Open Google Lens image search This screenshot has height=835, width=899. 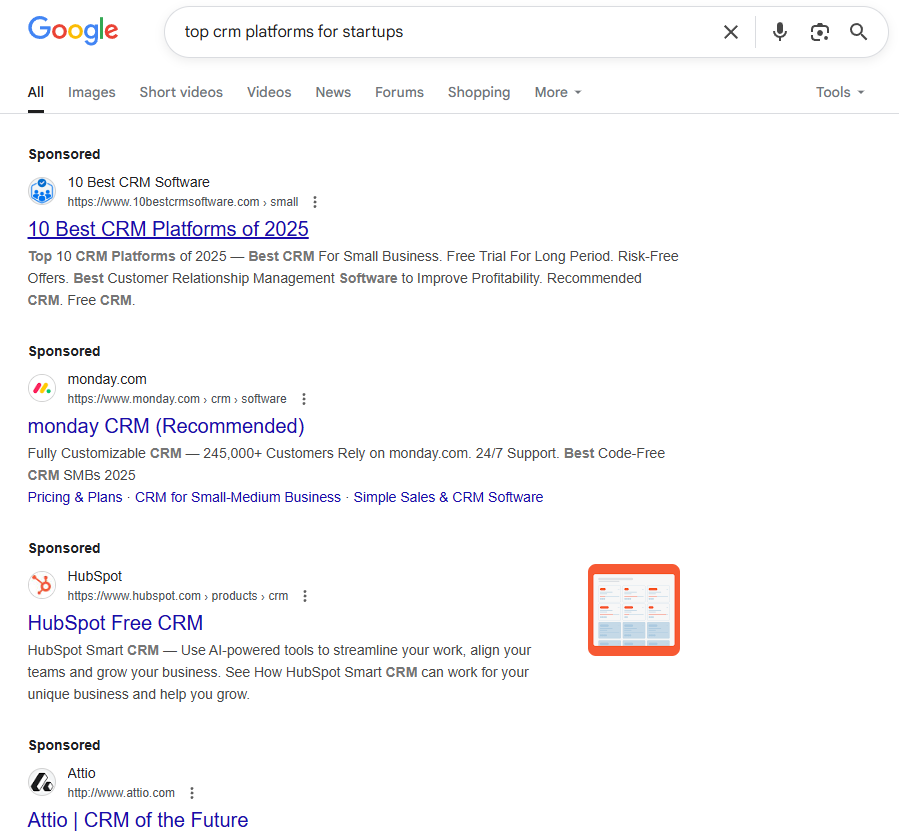coord(819,31)
